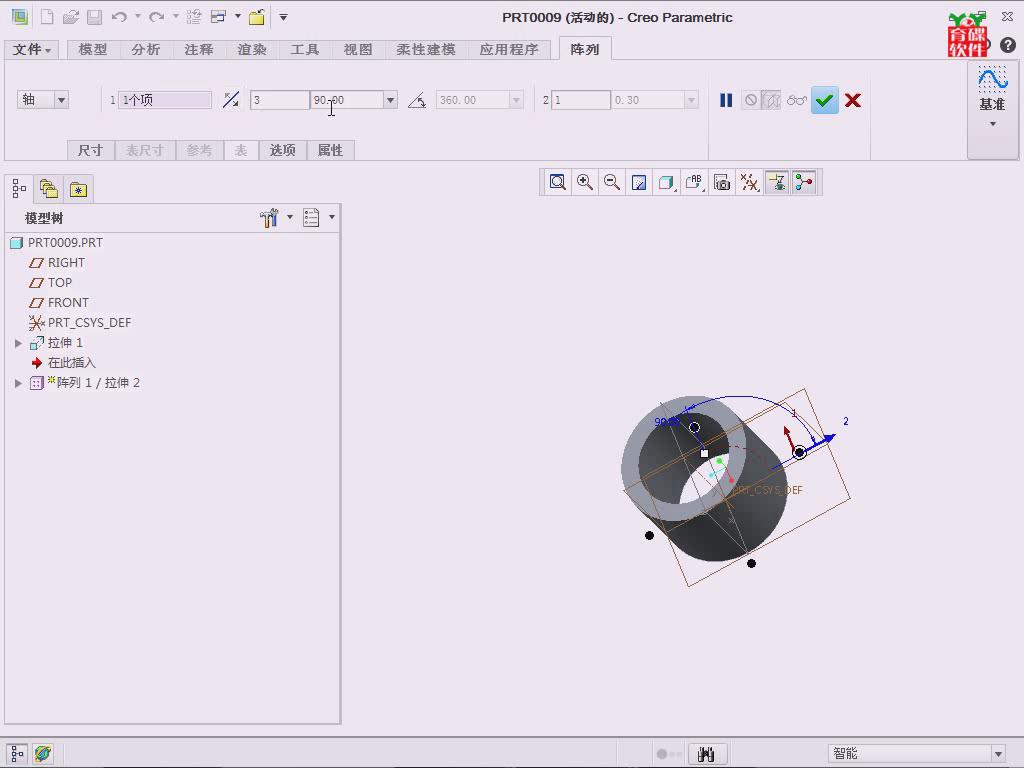Select the 阵列 ribbon tab
The width and height of the screenshot is (1024, 768).
pos(584,49)
